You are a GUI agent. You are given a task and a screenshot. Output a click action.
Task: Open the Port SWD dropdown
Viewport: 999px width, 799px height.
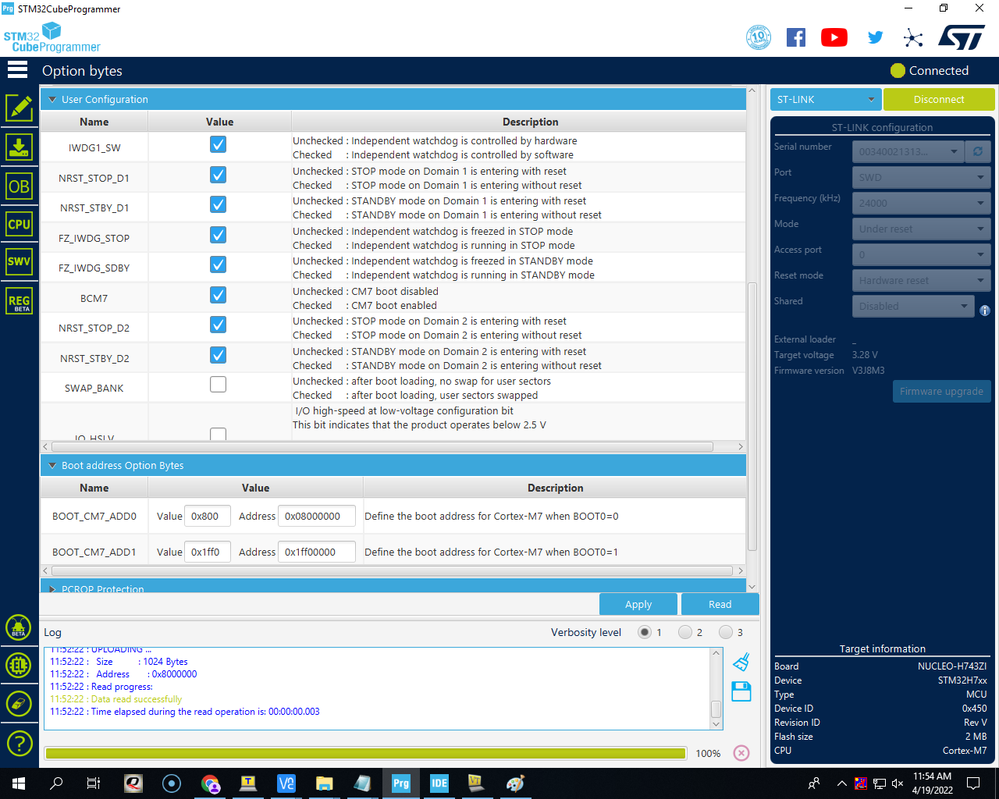click(x=921, y=177)
